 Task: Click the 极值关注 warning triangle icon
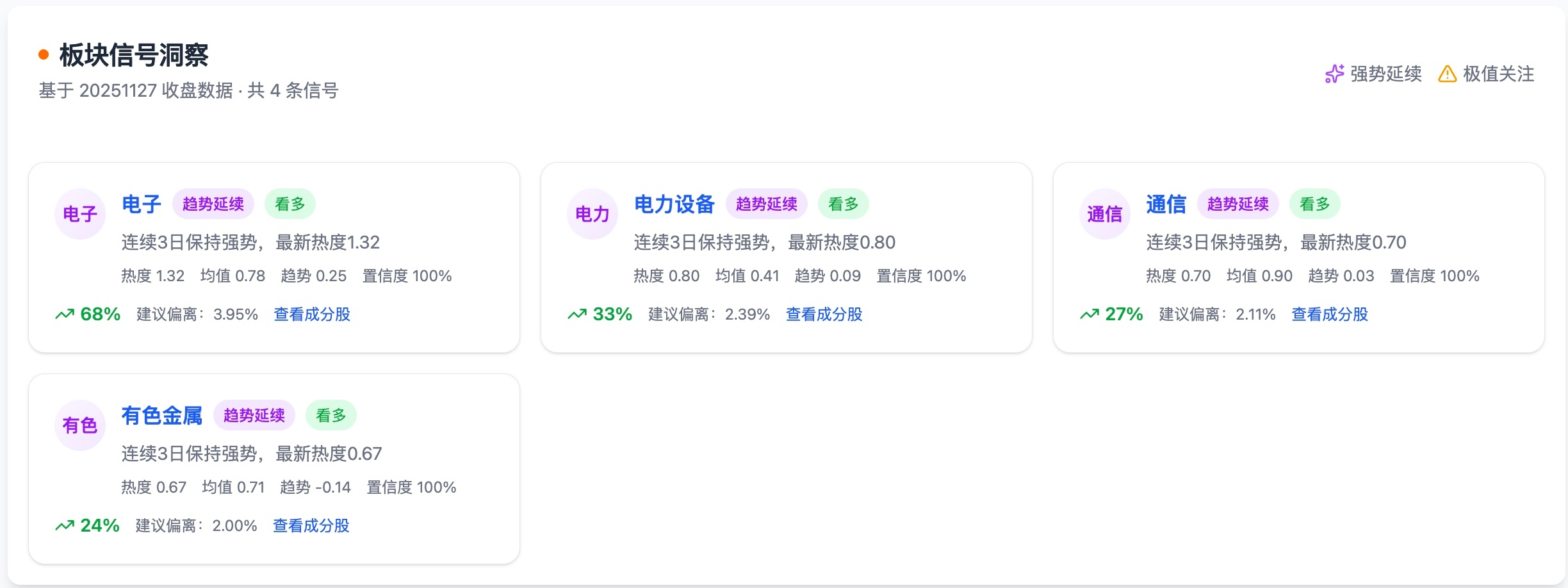pyautogui.click(x=1447, y=74)
